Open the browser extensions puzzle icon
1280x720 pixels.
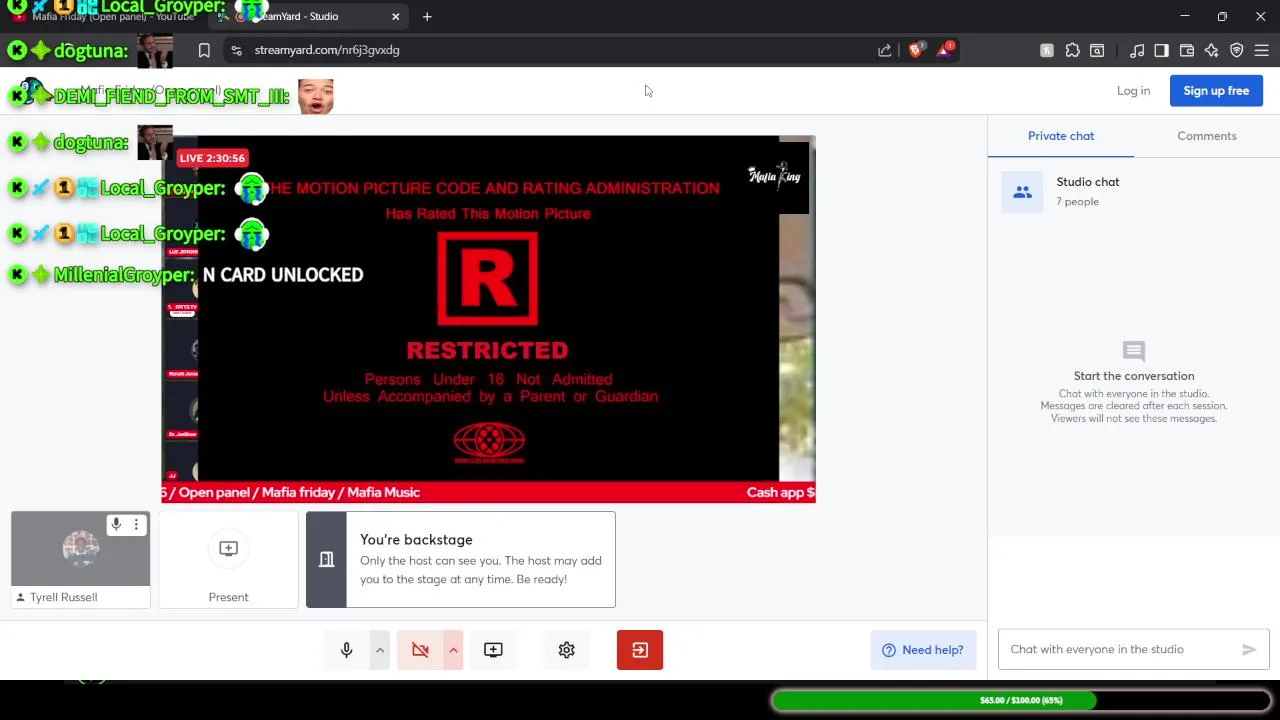(1072, 50)
